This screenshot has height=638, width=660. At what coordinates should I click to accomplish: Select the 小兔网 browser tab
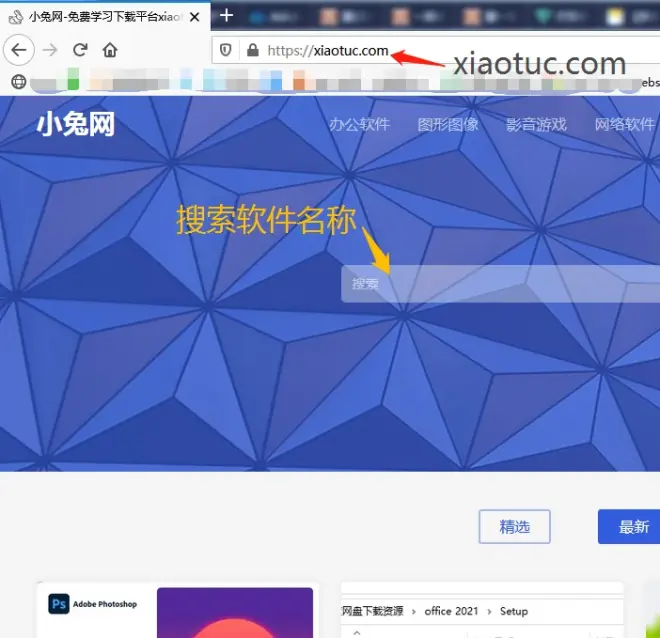pos(105,17)
